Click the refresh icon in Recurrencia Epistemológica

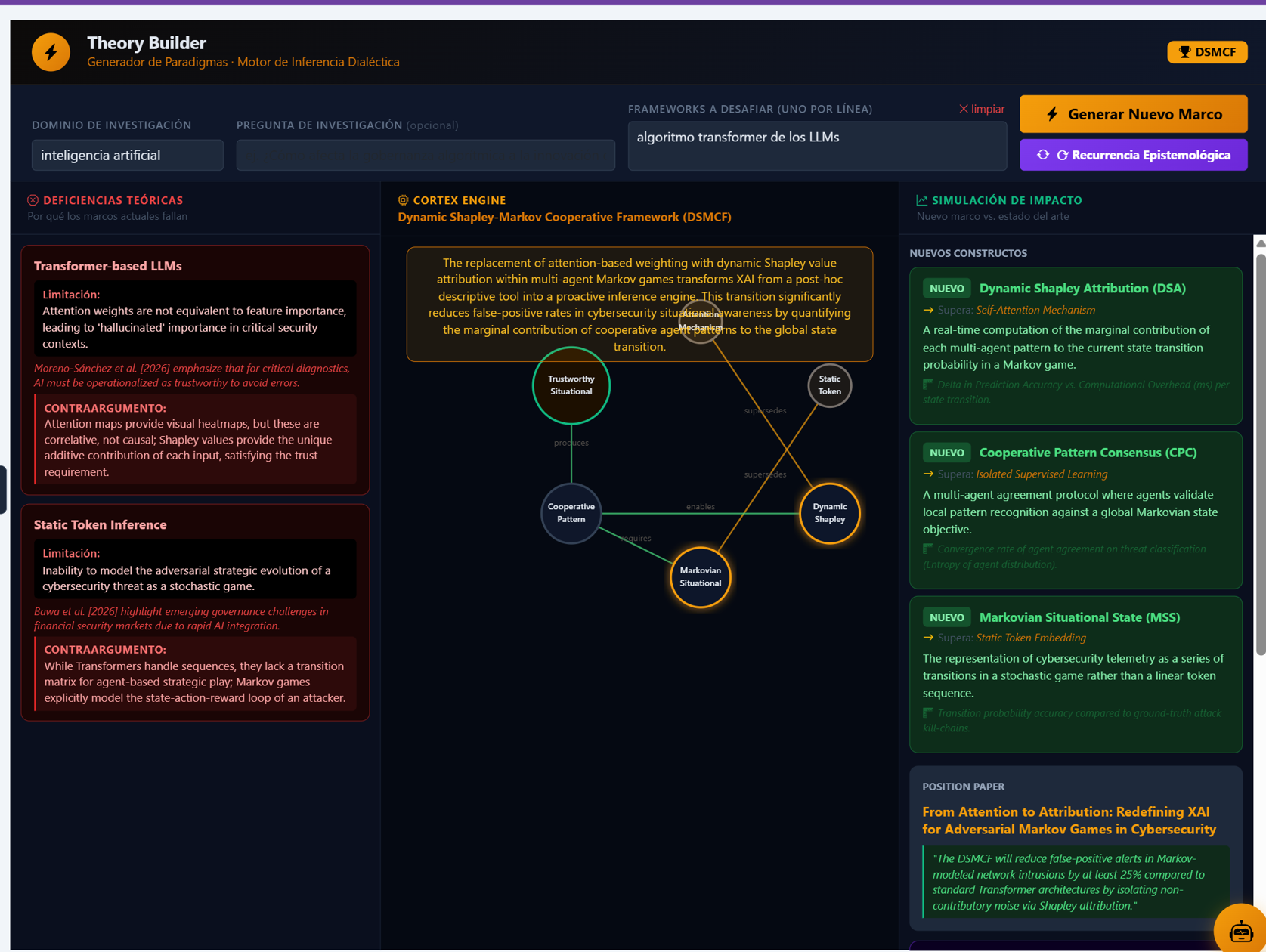point(1043,154)
